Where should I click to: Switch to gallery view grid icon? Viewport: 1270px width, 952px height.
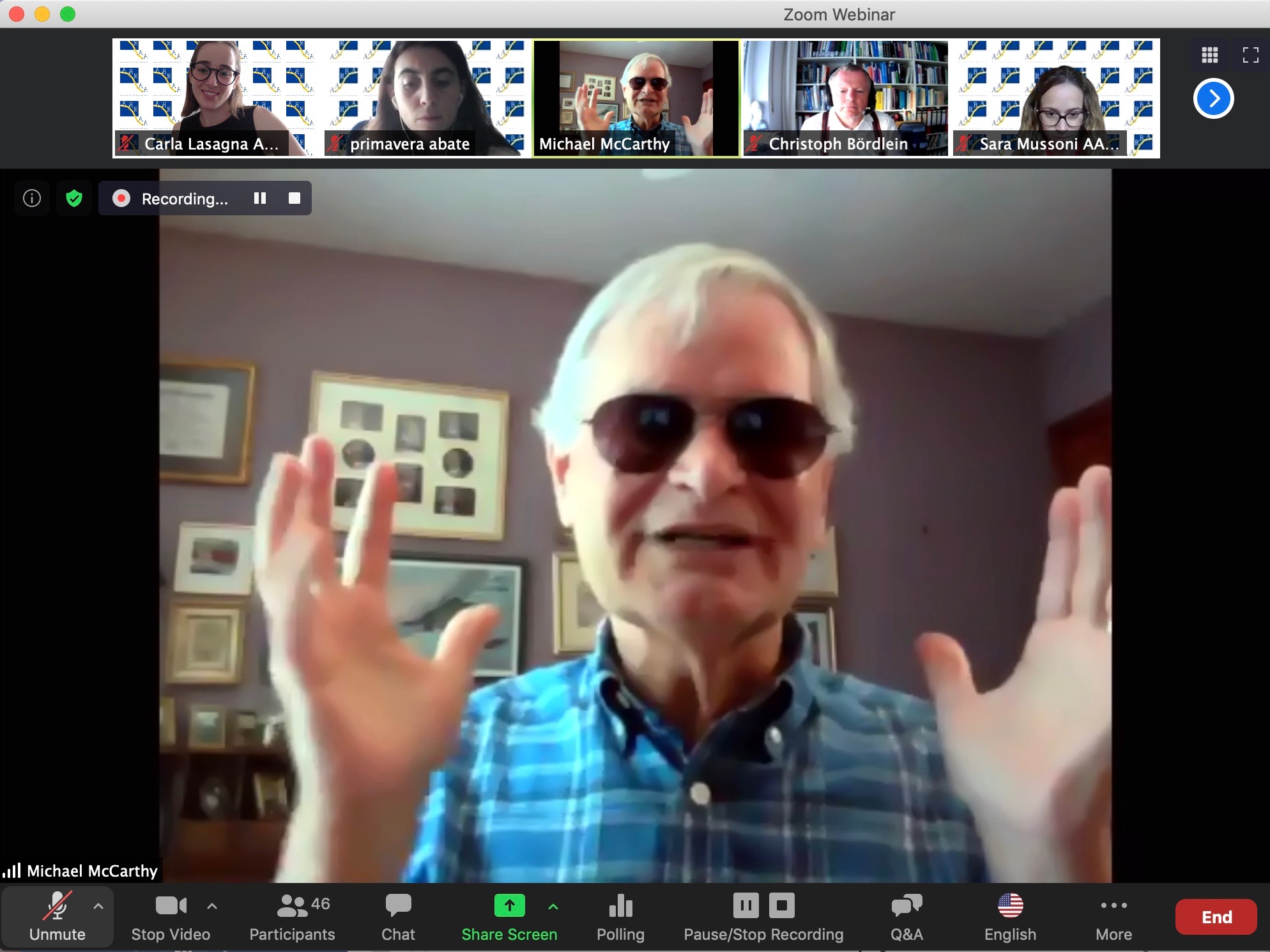pos(1209,55)
